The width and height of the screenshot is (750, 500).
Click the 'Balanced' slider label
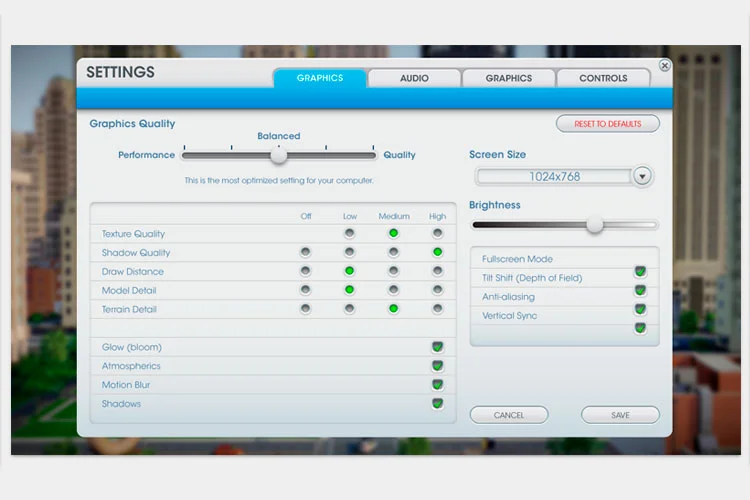[279, 136]
